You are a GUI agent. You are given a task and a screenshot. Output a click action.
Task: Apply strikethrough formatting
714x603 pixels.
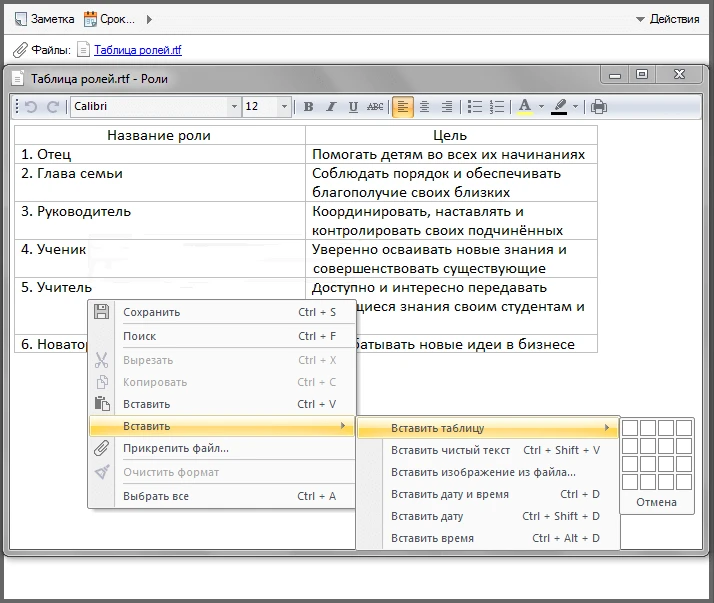coord(375,107)
